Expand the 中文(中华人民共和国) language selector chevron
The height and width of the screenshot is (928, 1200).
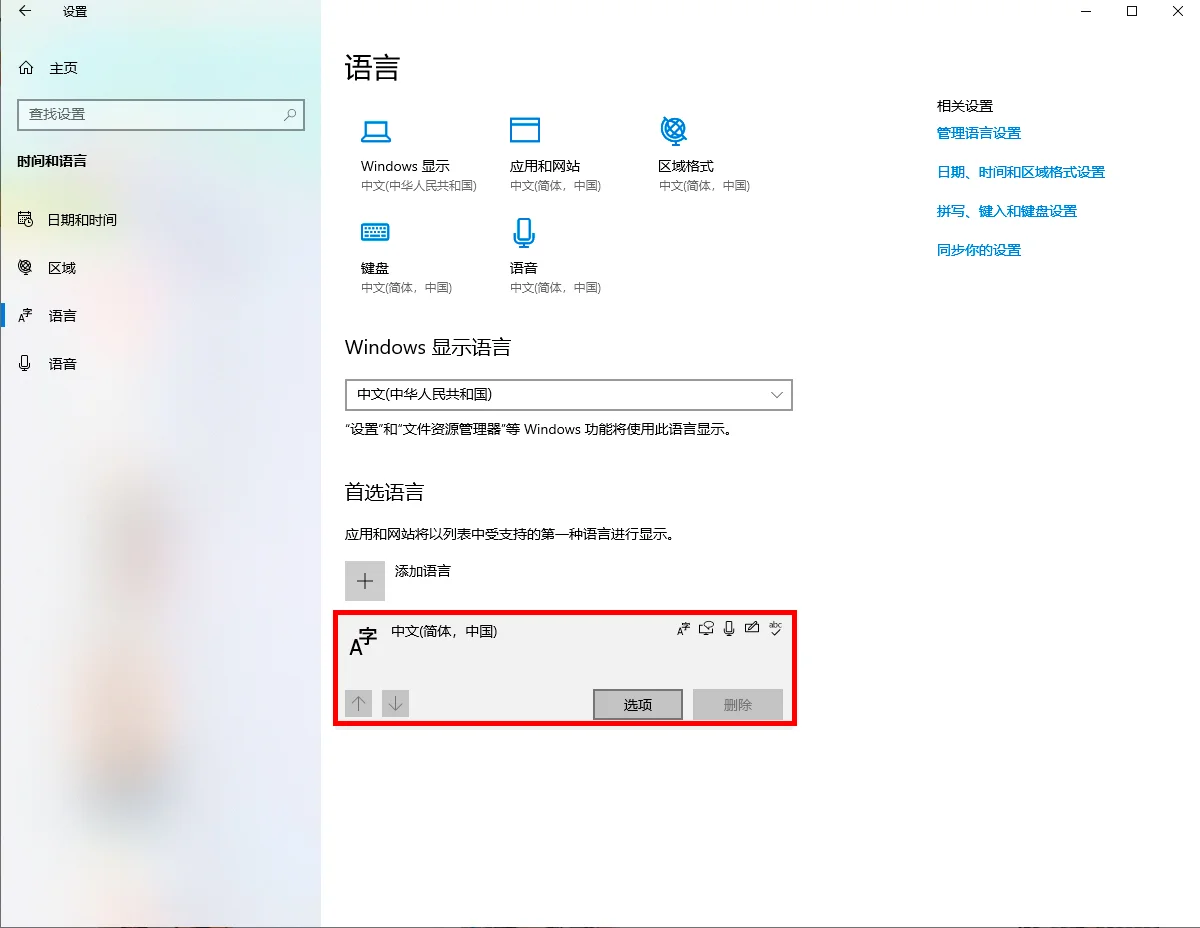click(777, 395)
